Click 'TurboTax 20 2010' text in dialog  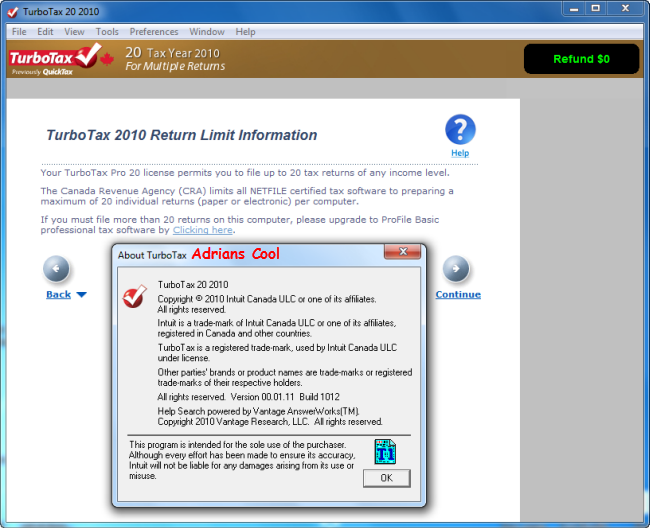(x=193, y=285)
